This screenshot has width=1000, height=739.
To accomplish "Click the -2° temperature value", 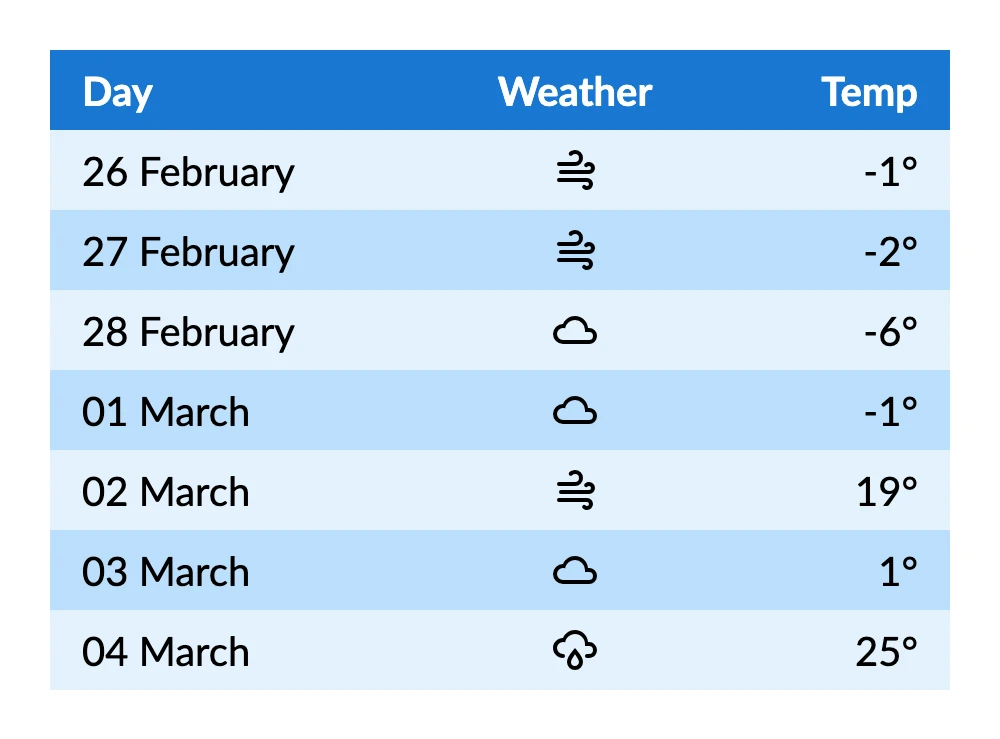I will [x=890, y=252].
